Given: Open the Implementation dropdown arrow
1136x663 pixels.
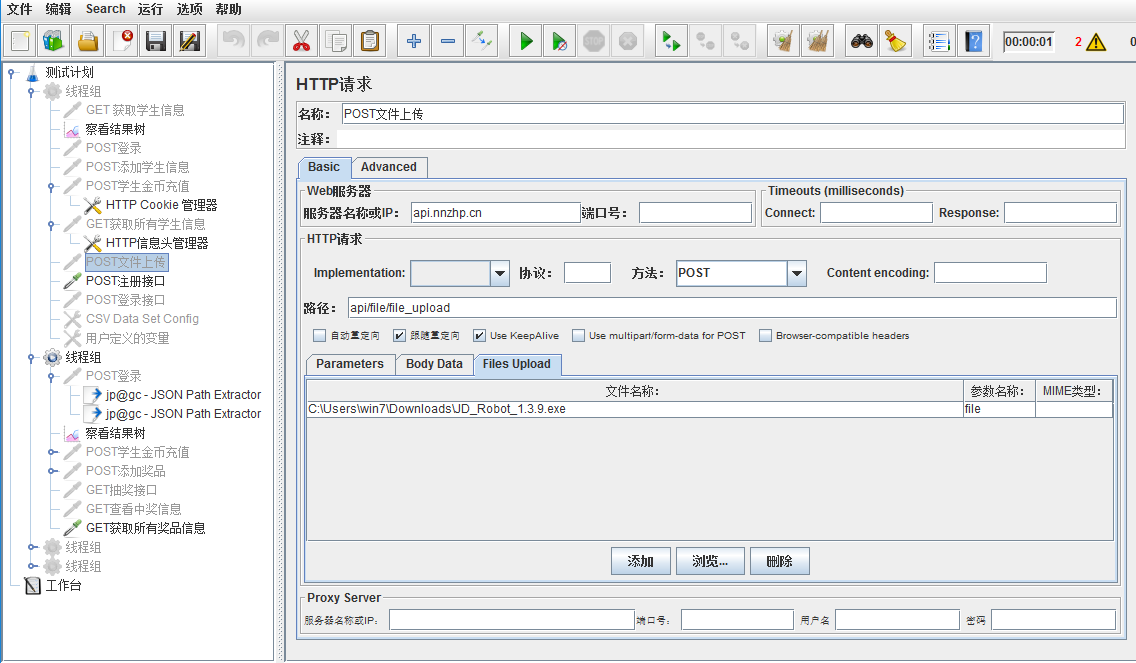Looking at the screenshot, I should [500, 273].
